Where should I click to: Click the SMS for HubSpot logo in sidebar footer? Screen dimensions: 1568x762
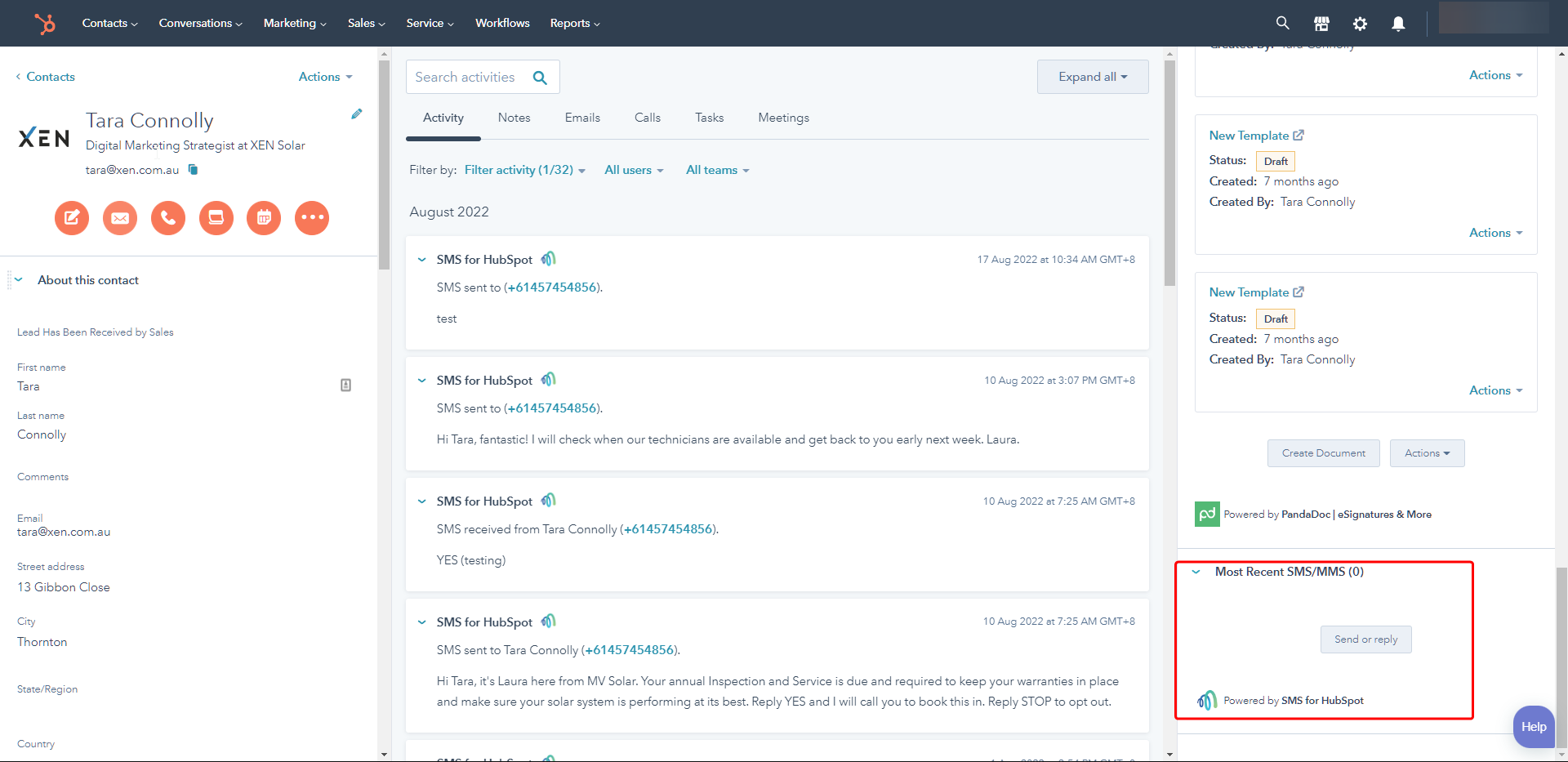coord(1207,701)
